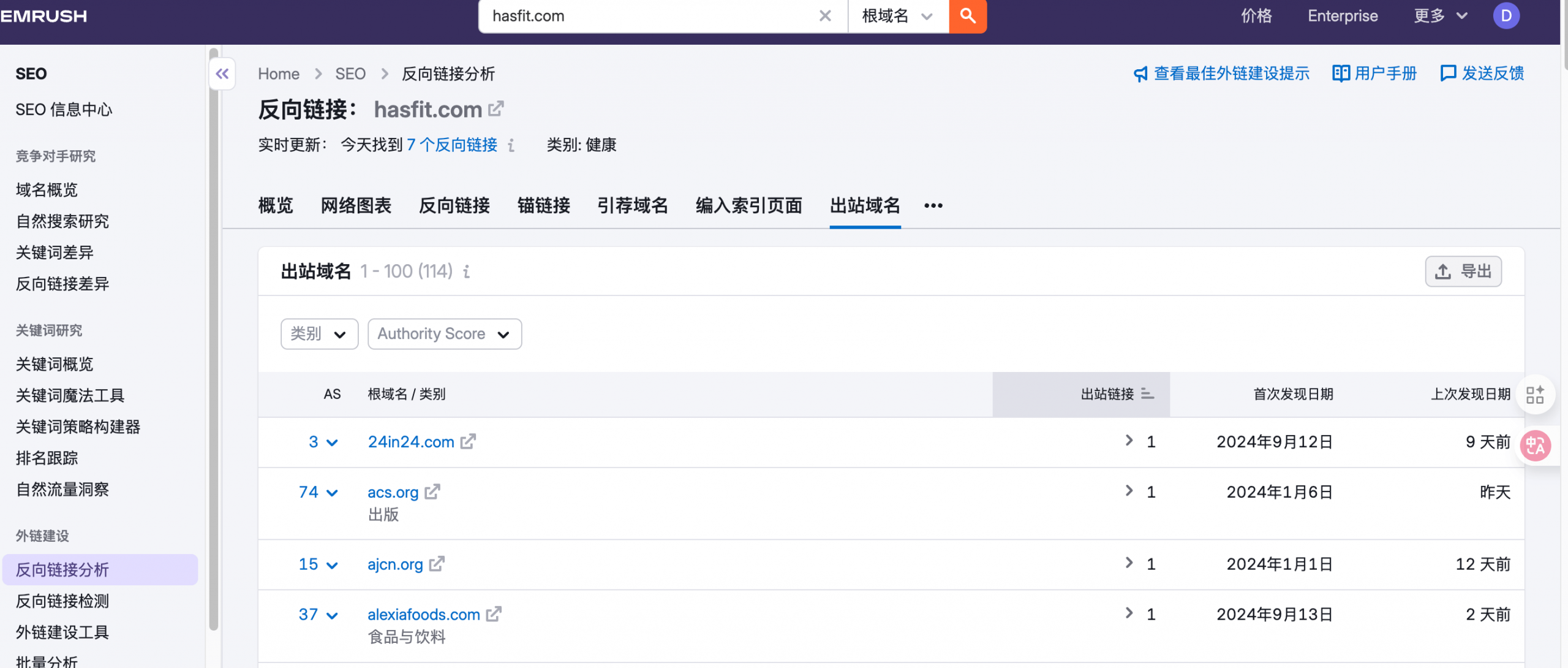Switch to the 网络图表 tab
Image resolution: width=1568 pixels, height=668 pixels.
(356, 205)
